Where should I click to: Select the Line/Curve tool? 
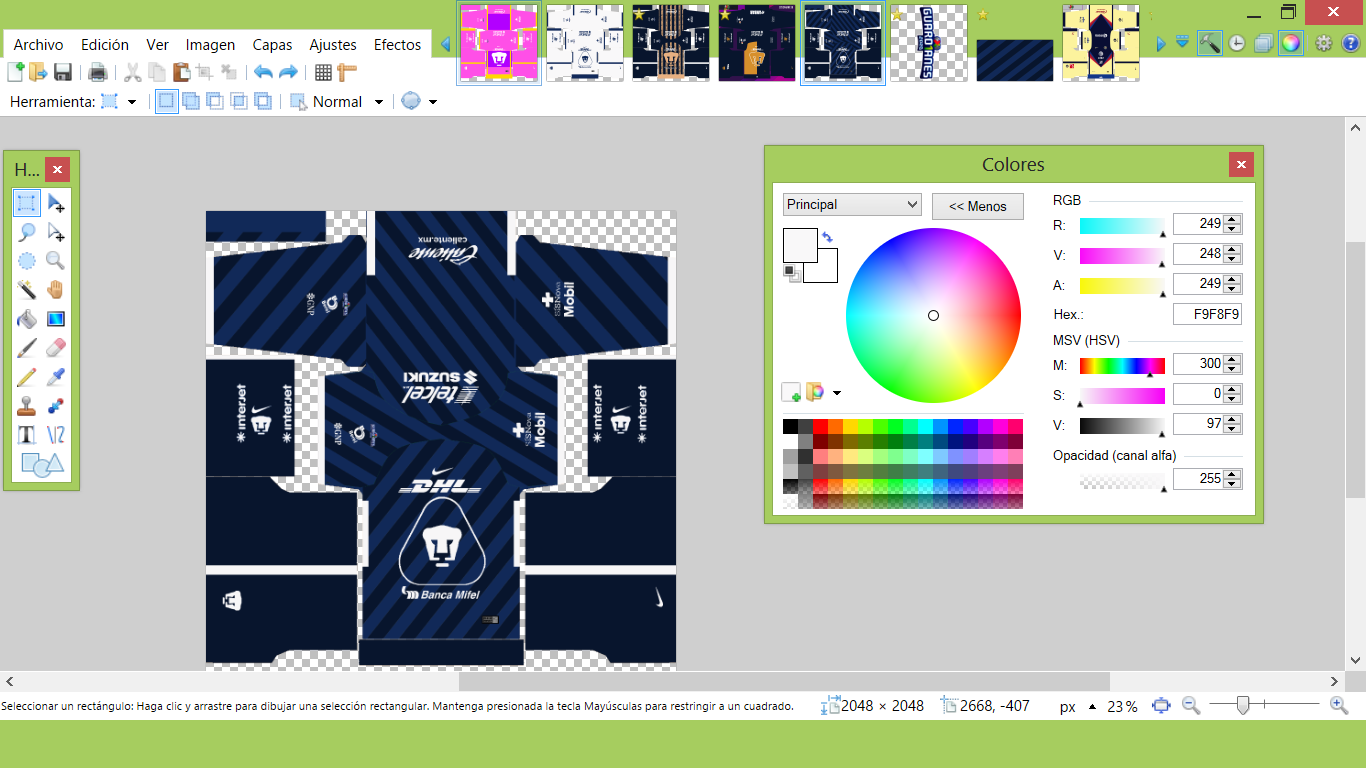(x=56, y=435)
